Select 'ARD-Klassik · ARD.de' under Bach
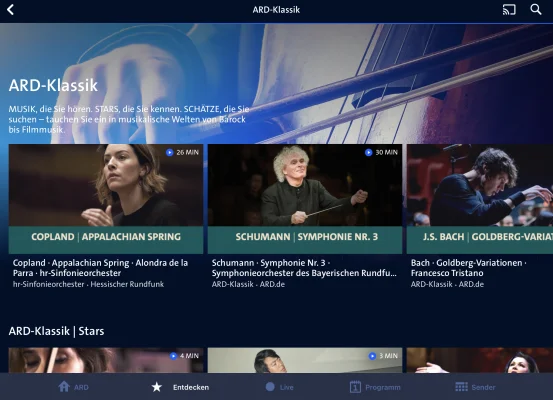This screenshot has height=400, width=553. coord(447,284)
